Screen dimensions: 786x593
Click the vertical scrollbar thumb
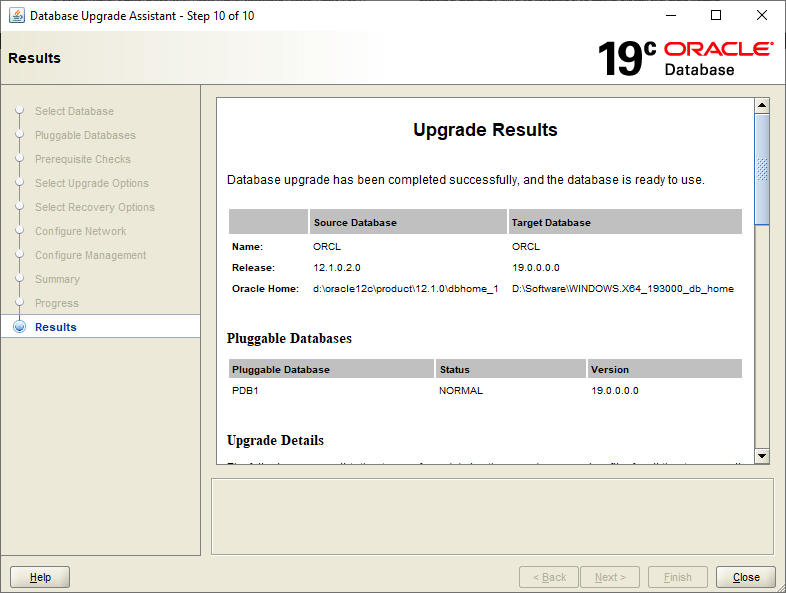(762, 169)
